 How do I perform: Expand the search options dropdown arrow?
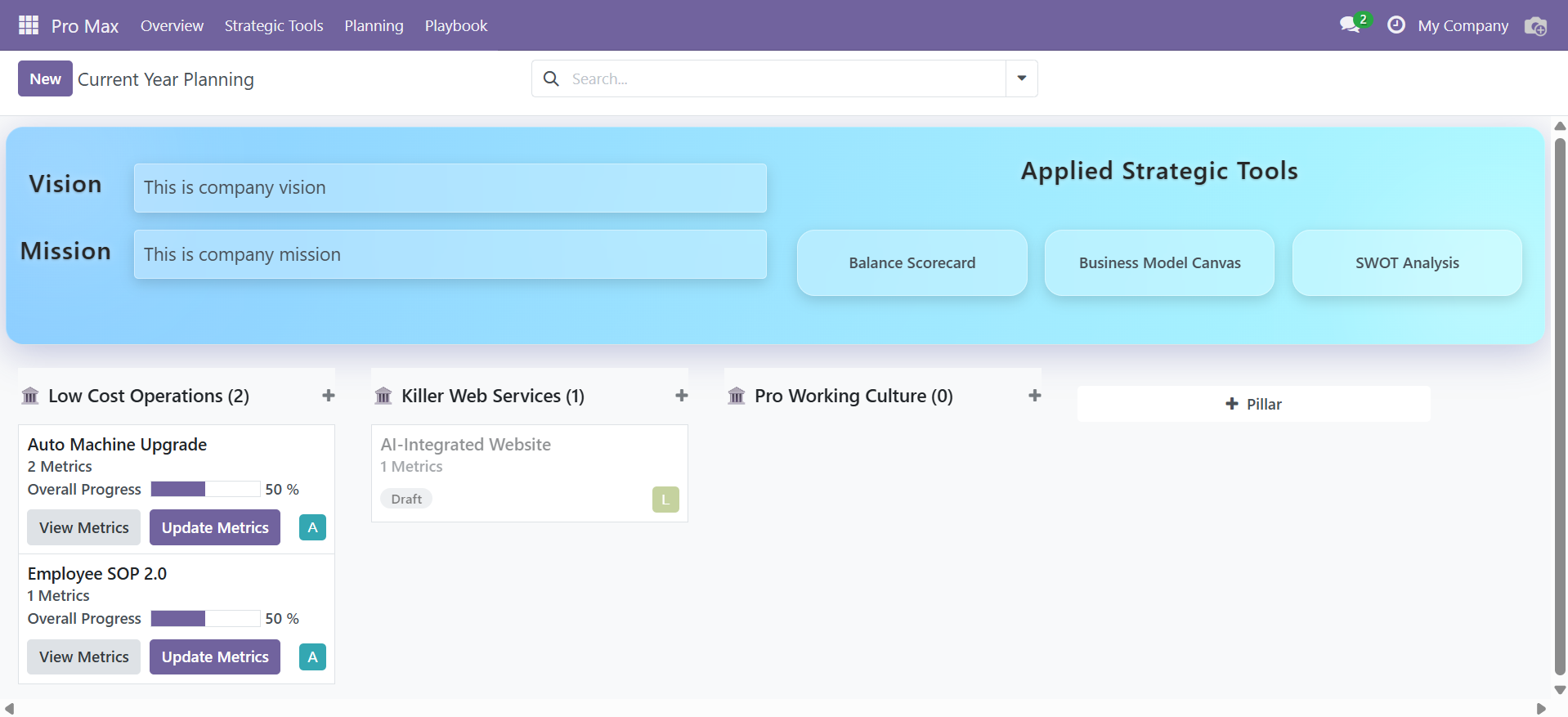pos(1022,78)
